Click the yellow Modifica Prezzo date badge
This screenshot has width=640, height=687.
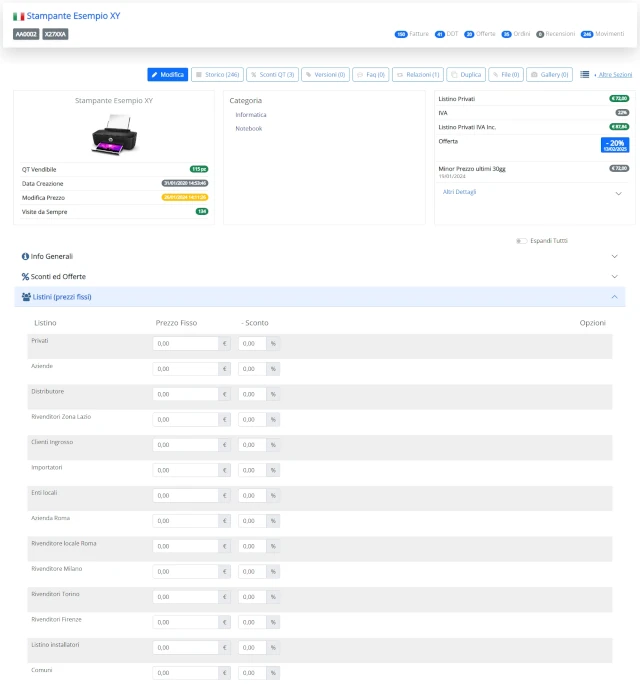185,197
